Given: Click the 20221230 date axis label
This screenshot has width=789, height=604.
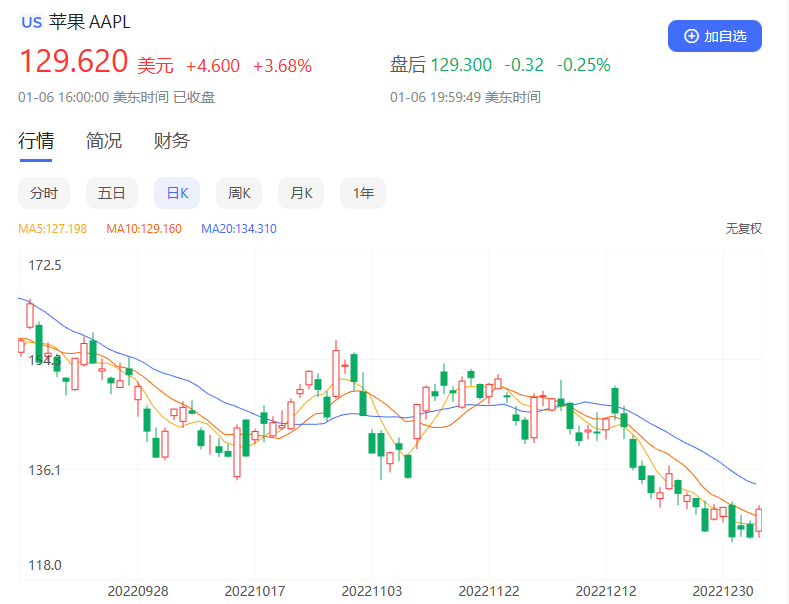Looking at the screenshot, I should (x=723, y=591).
